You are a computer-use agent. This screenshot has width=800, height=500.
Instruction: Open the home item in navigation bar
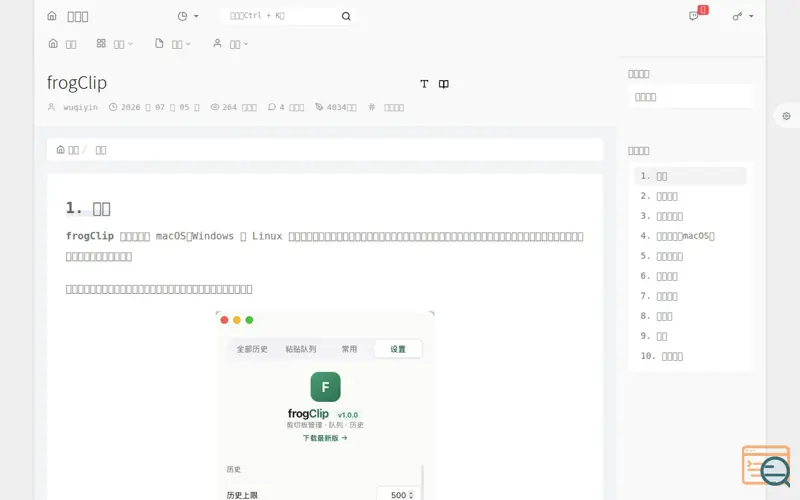coord(62,44)
